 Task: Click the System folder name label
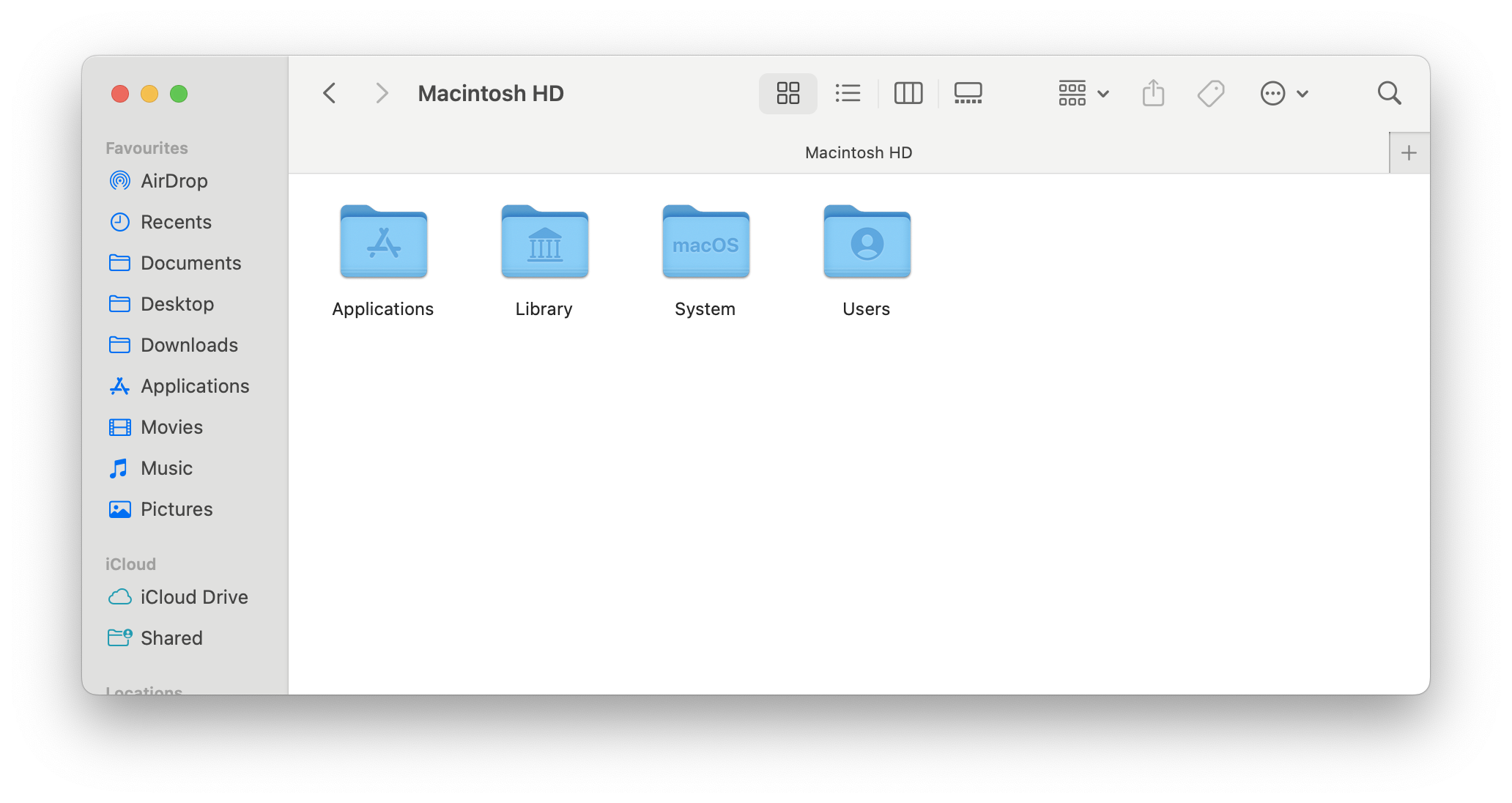pos(705,309)
